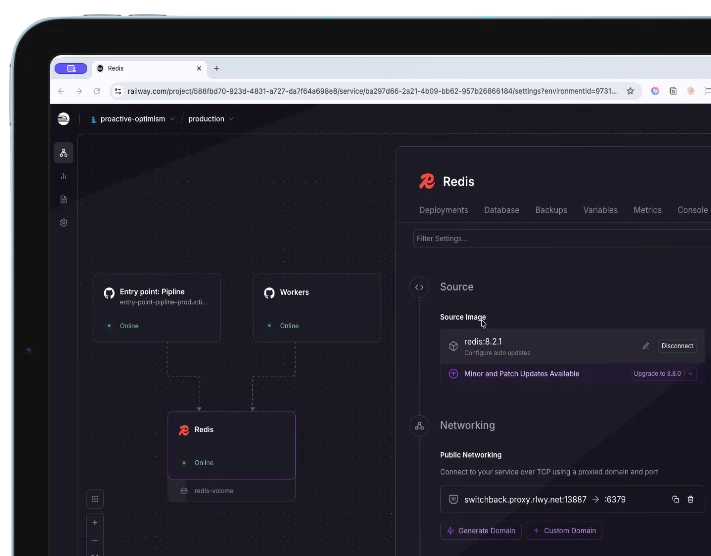Click the browser Forward arrow
The width and height of the screenshot is (711, 556).
(x=79, y=91)
